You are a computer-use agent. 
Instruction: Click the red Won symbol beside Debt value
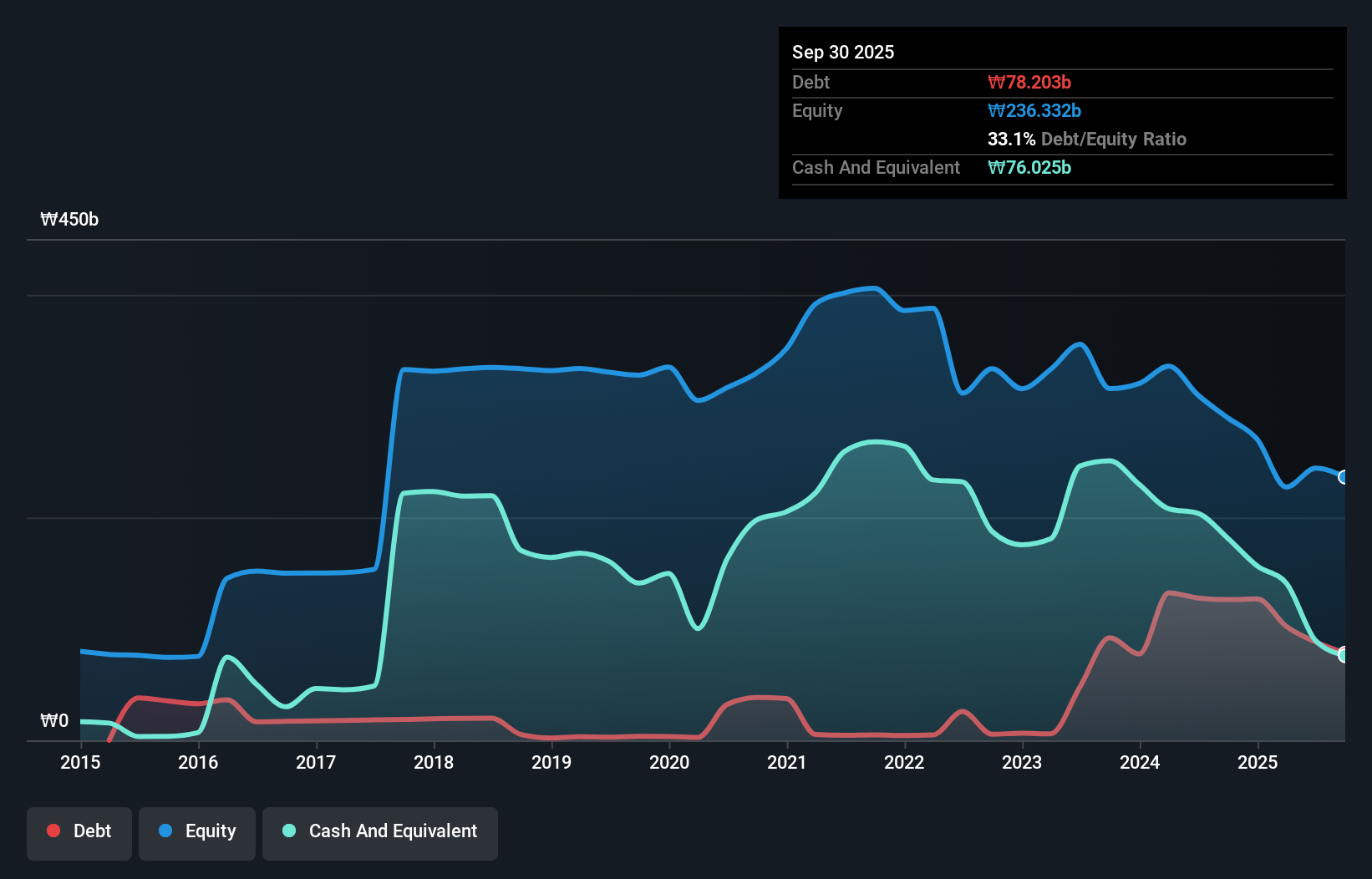click(997, 82)
